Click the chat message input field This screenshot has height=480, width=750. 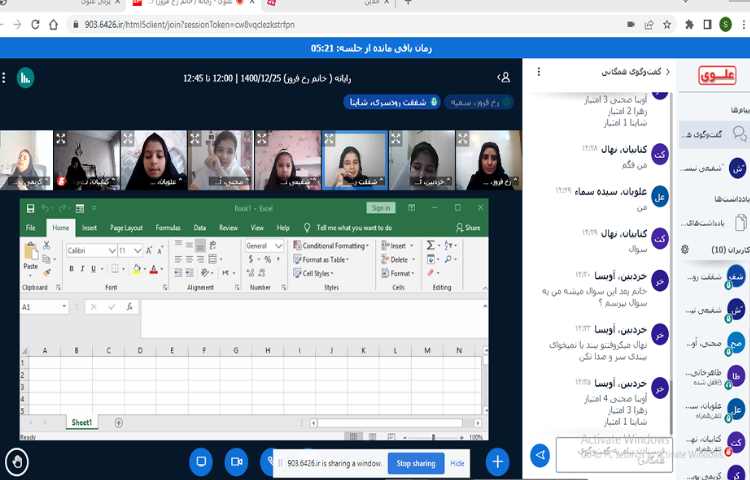pyautogui.click(x=614, y=454)
